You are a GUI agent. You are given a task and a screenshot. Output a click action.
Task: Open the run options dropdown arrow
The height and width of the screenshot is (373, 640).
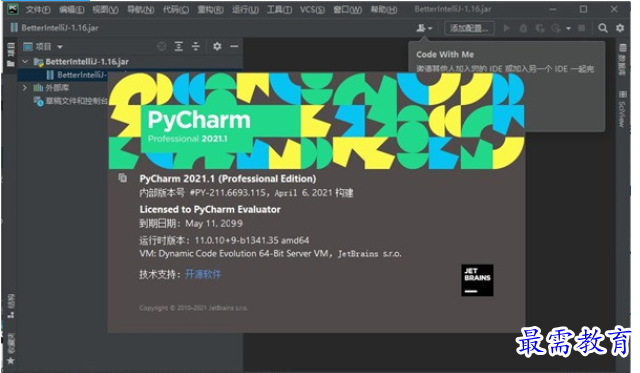tap(568, 28)
